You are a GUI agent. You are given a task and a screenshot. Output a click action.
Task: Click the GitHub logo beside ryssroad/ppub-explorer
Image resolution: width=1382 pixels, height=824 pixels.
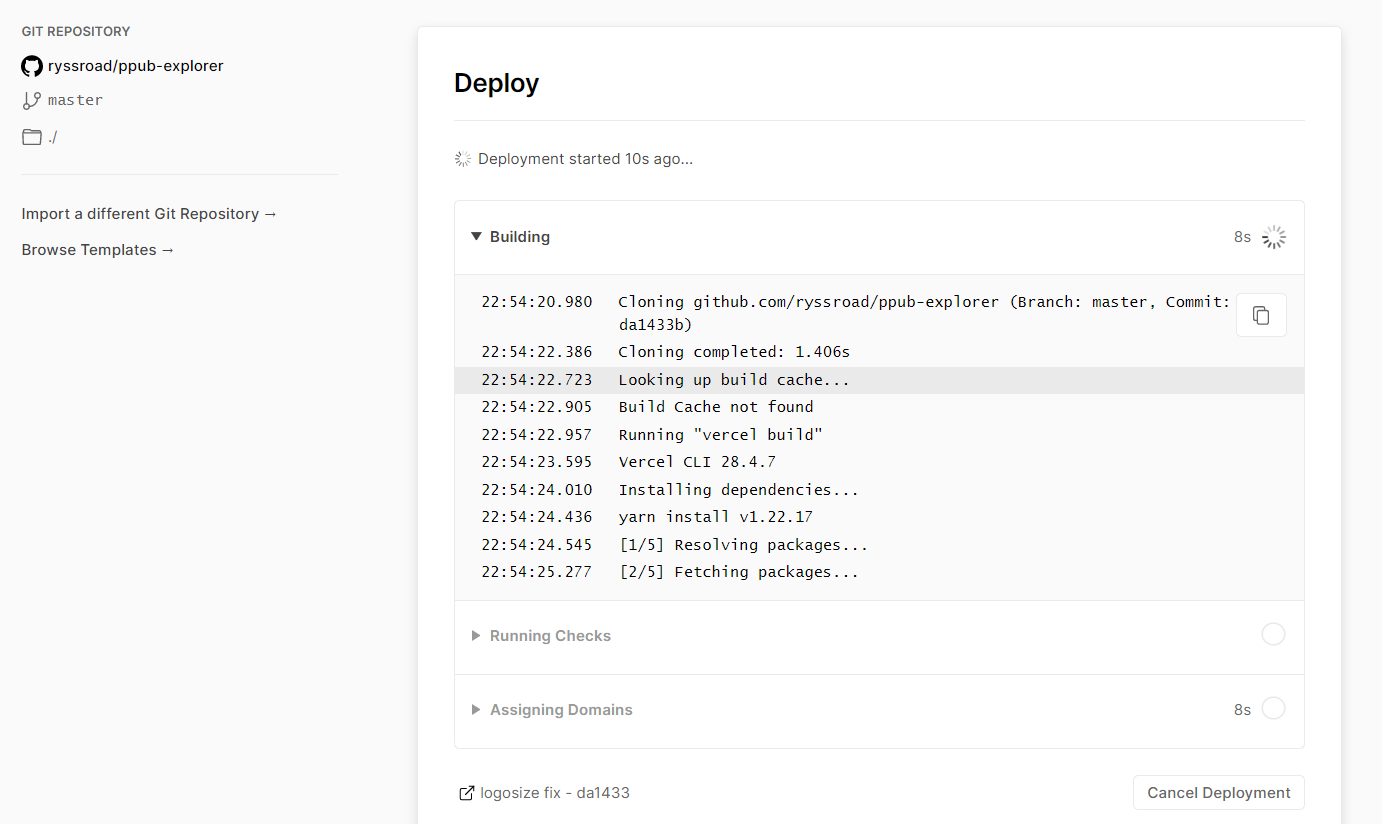(x=32, y=66)
